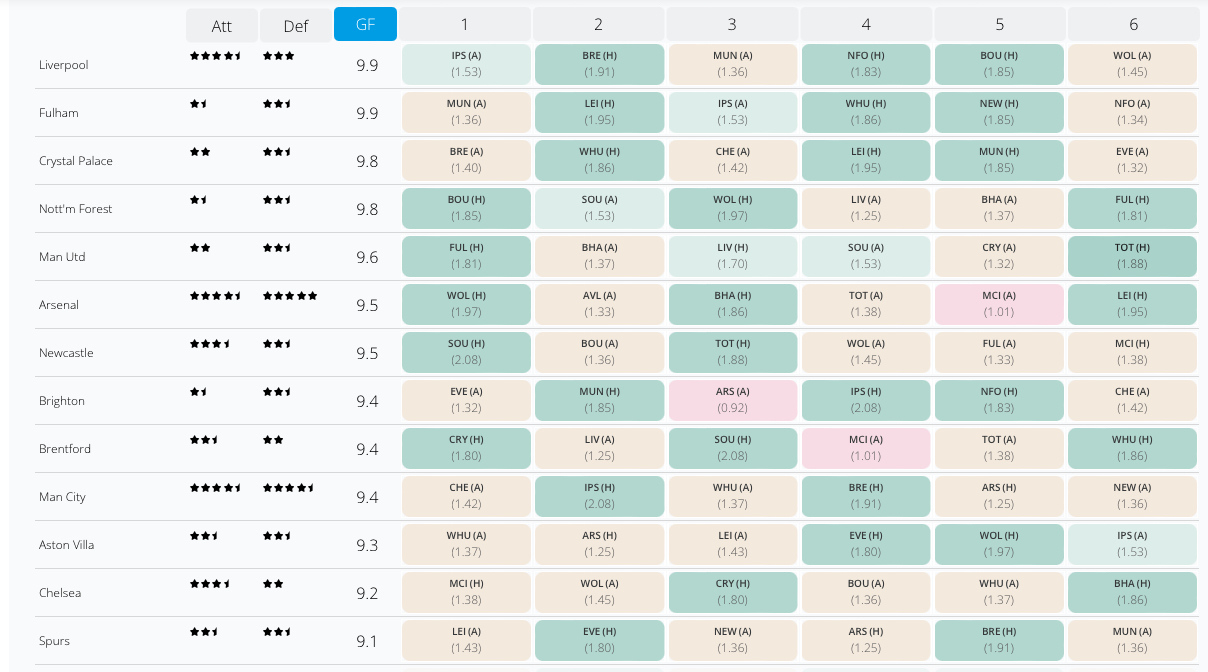Select gameweek column 1 header

pos(465,24)
